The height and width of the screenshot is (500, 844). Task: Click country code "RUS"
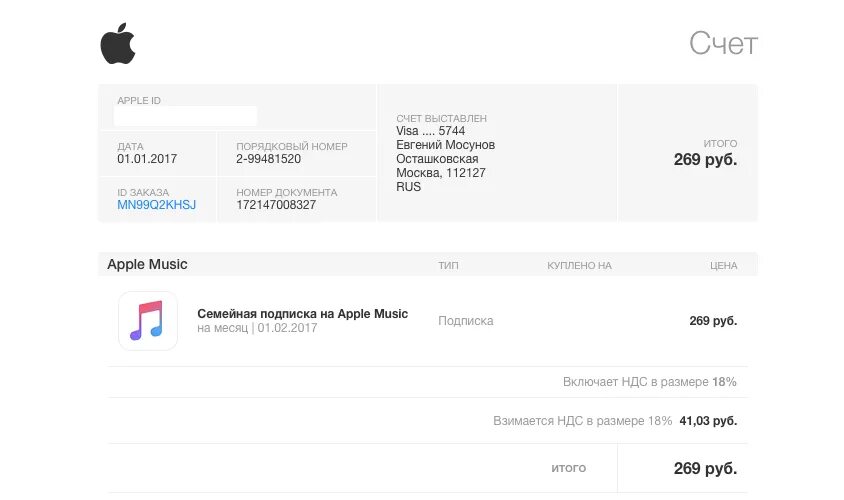(x=409, y=187)
